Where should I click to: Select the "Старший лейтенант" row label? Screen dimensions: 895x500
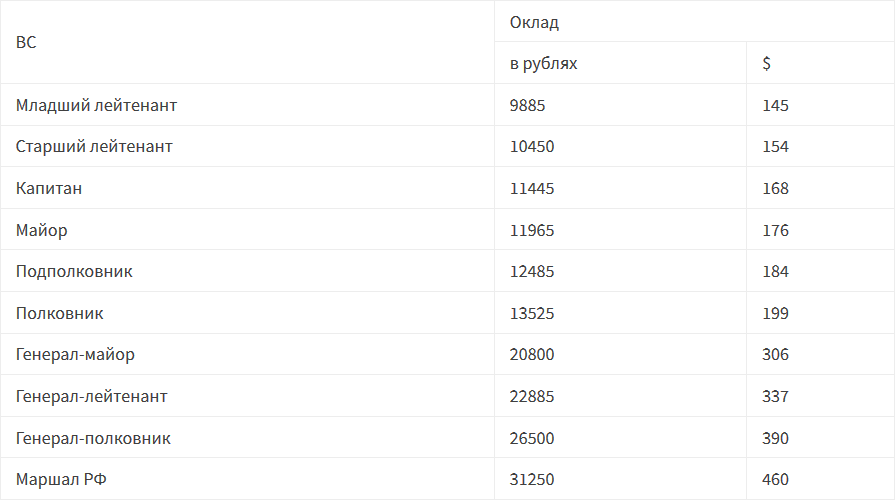tap(94, 147)
